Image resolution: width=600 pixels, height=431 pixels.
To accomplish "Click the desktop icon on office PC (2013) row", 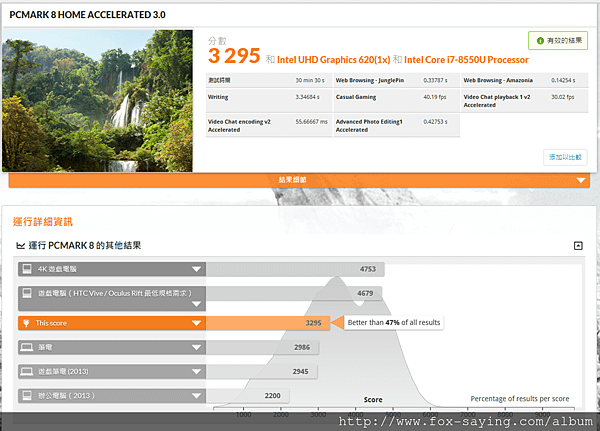I will click(27, 395).
